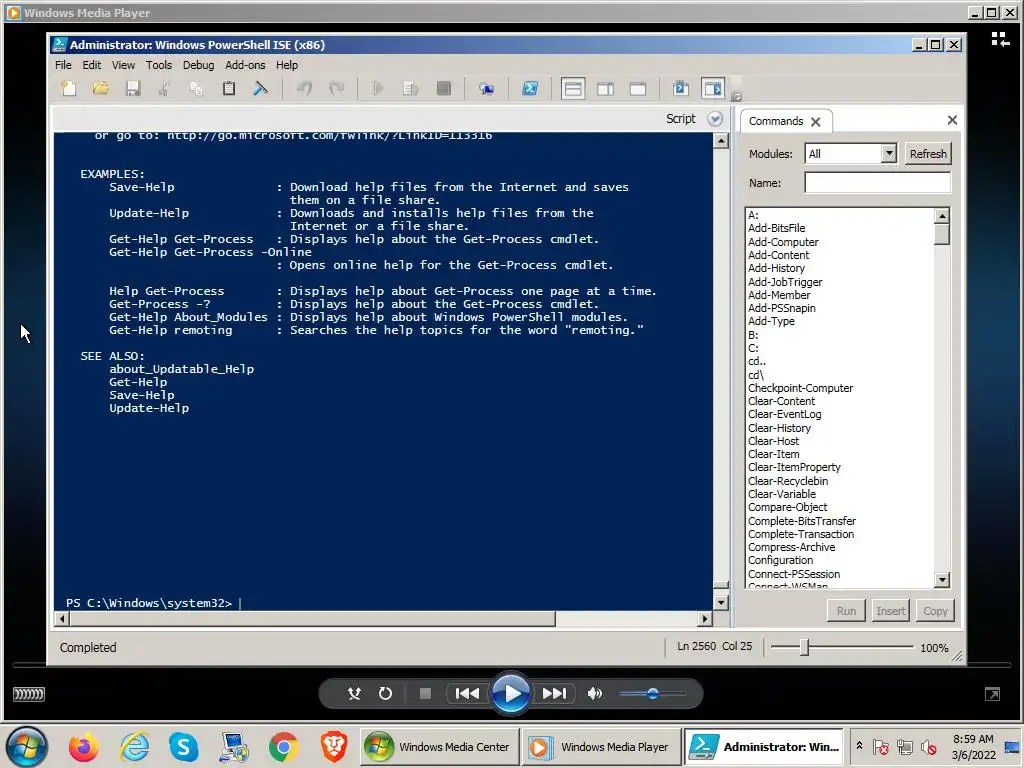Show script pane on top layout icon
This screenshot has width=1024, height=768.
[573, 89]
